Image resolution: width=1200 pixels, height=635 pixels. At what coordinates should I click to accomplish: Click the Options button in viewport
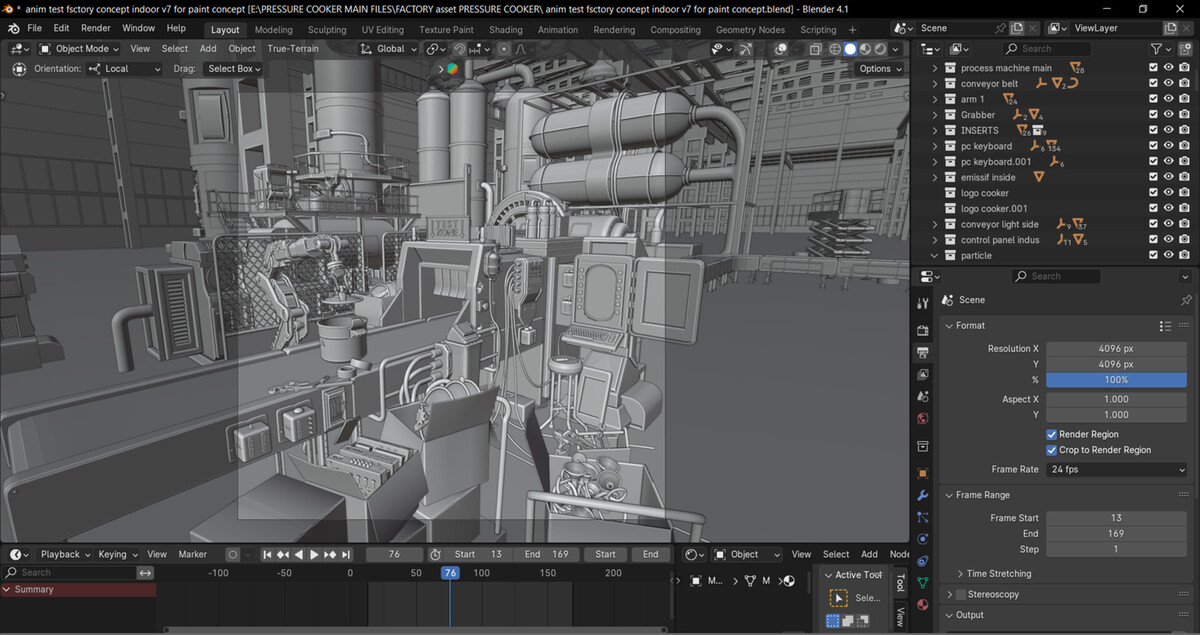[880, 68]
